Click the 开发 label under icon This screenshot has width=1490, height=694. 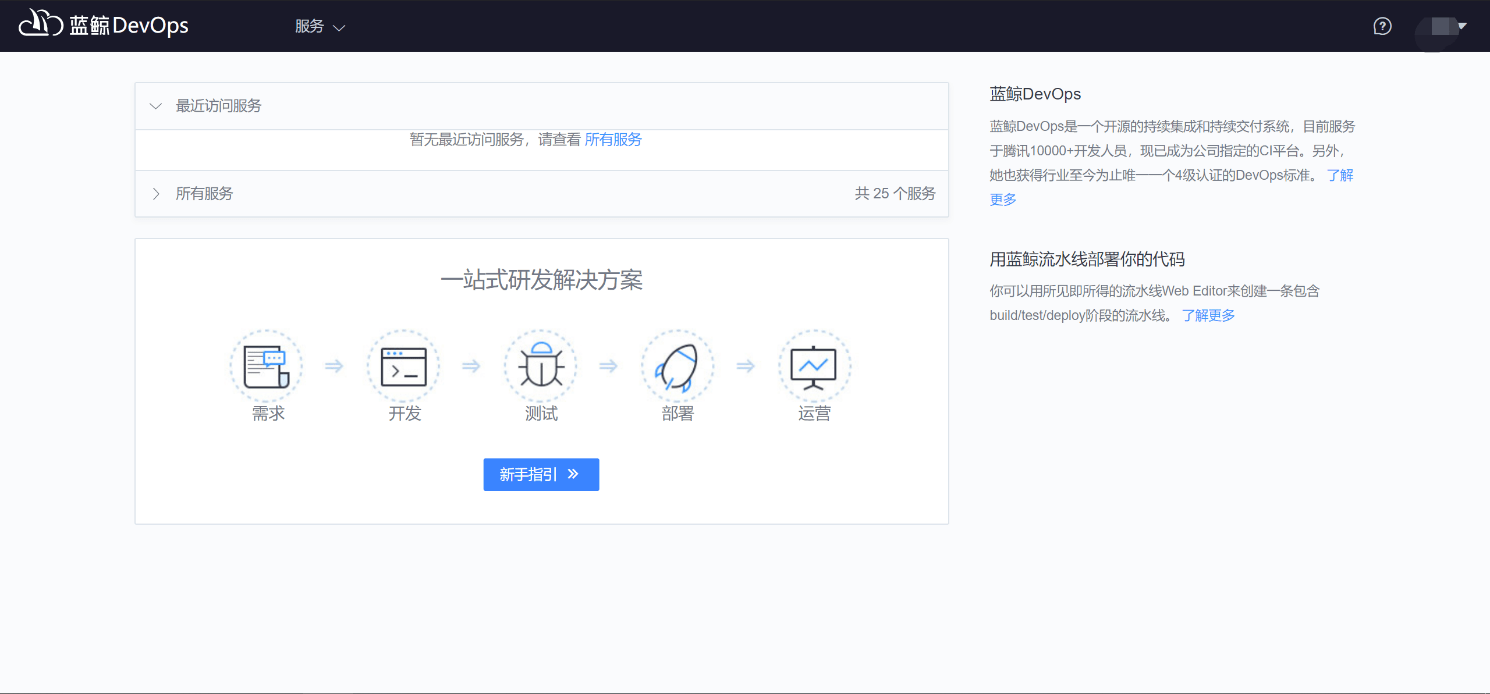405,414
